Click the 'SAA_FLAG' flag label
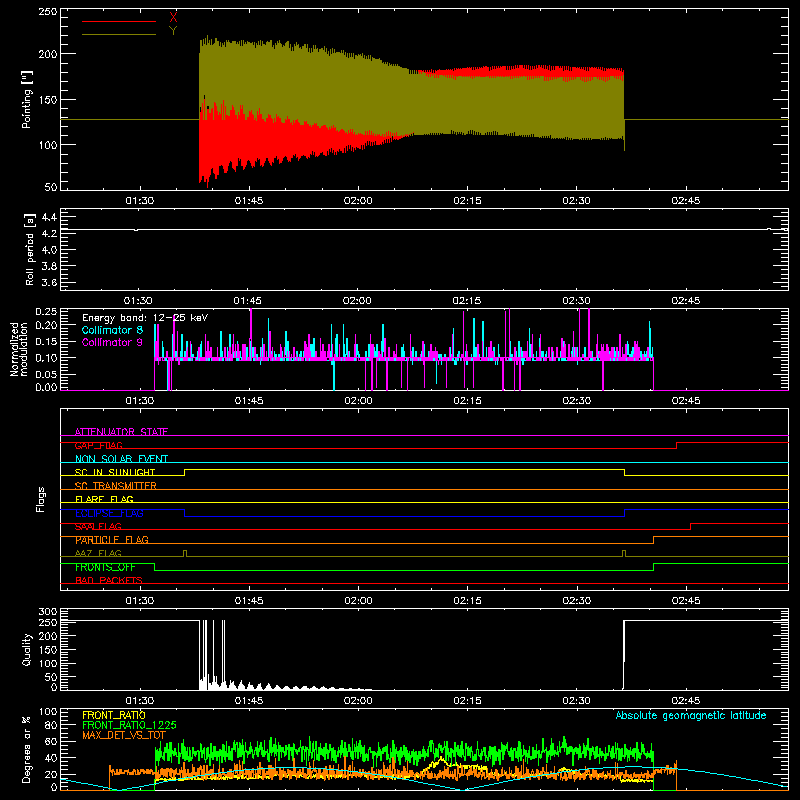This screenshot has width=800, height=800. point(98,527)
